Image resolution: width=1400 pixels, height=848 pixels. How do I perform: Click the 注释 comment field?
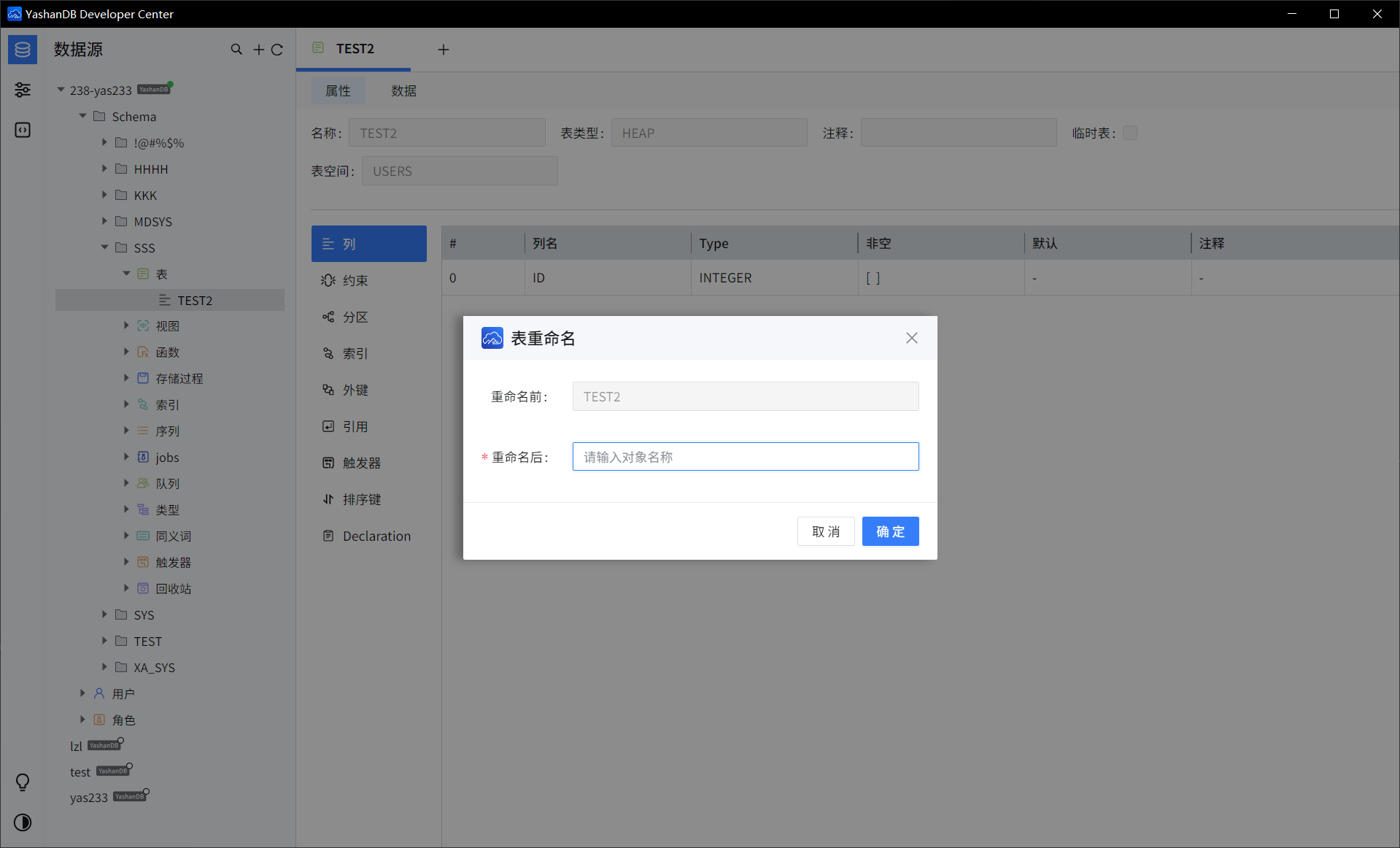pyautogui.click(x=959, y=133)
